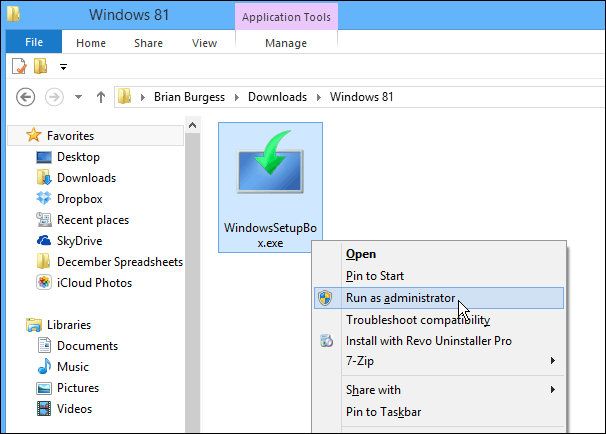Click Downloads in the address path

(x=277, y=97)
